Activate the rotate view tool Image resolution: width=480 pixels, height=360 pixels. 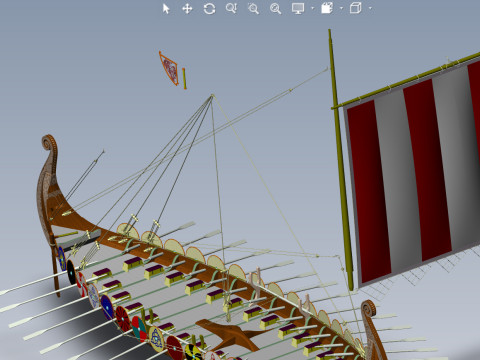pos(209,9)
